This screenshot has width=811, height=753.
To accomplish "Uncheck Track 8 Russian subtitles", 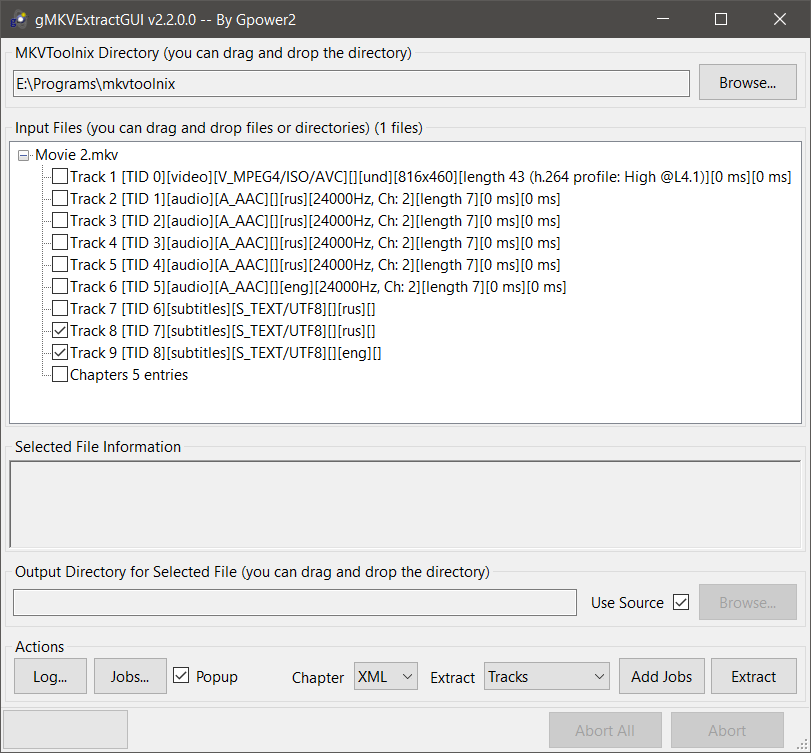I will click(x=60, y=331).
